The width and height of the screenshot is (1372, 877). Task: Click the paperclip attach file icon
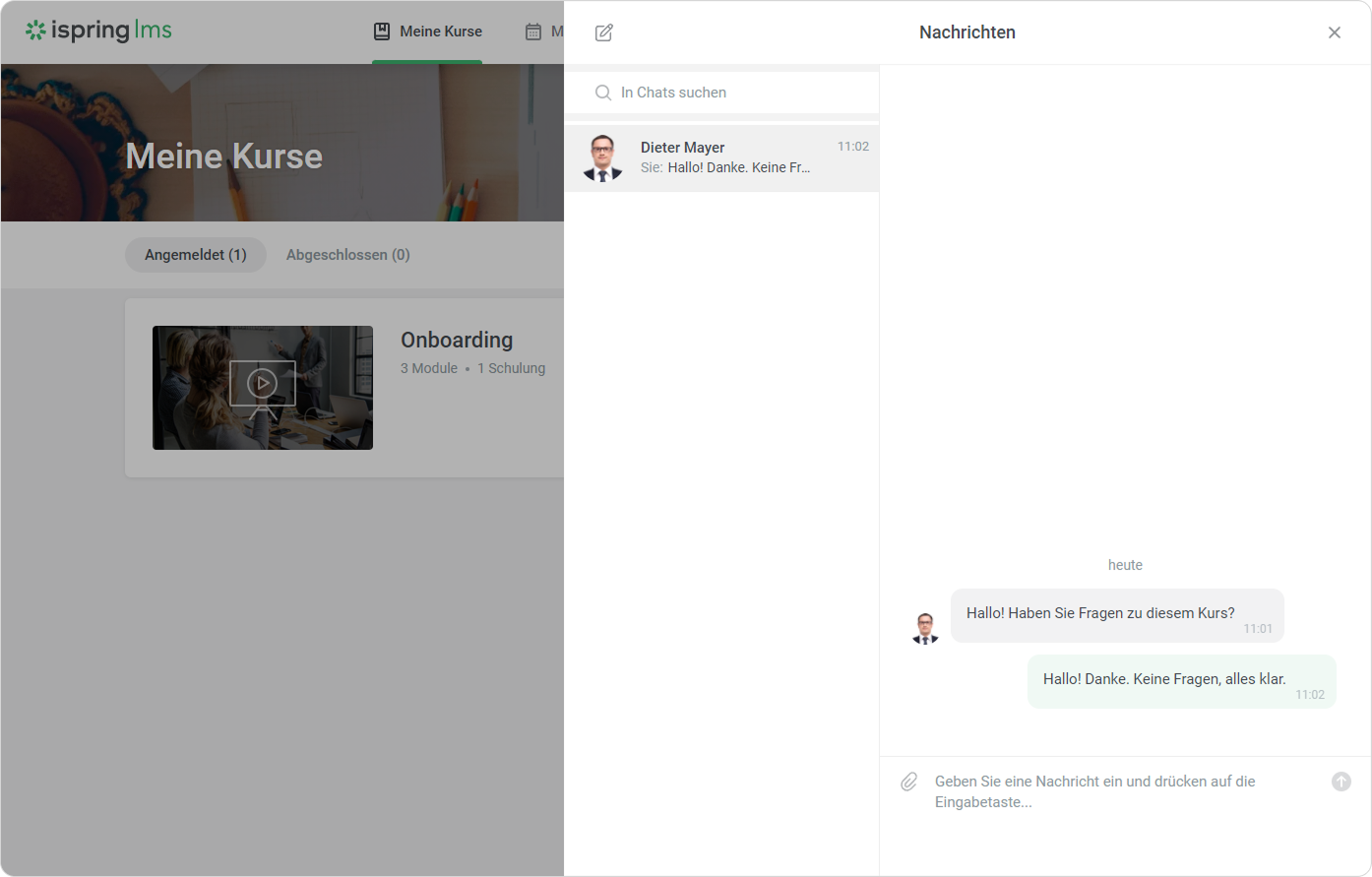[908, 782]
